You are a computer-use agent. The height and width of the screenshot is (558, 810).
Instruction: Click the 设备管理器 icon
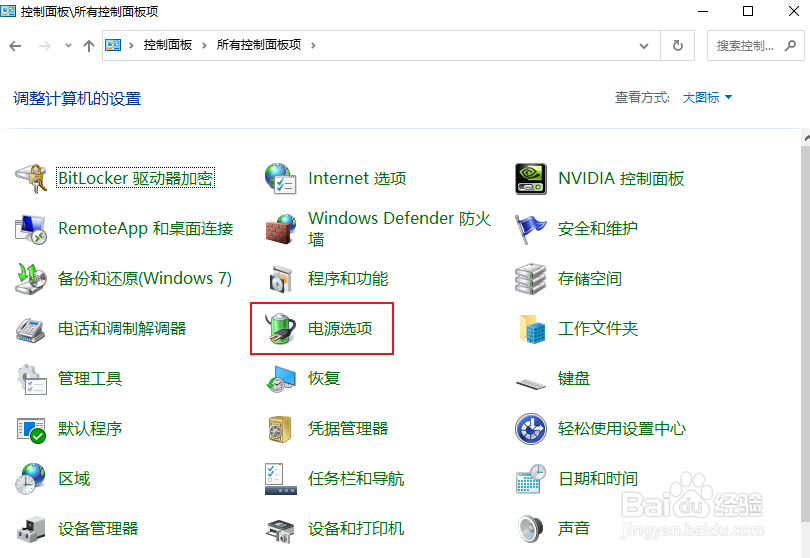[31, 529]
